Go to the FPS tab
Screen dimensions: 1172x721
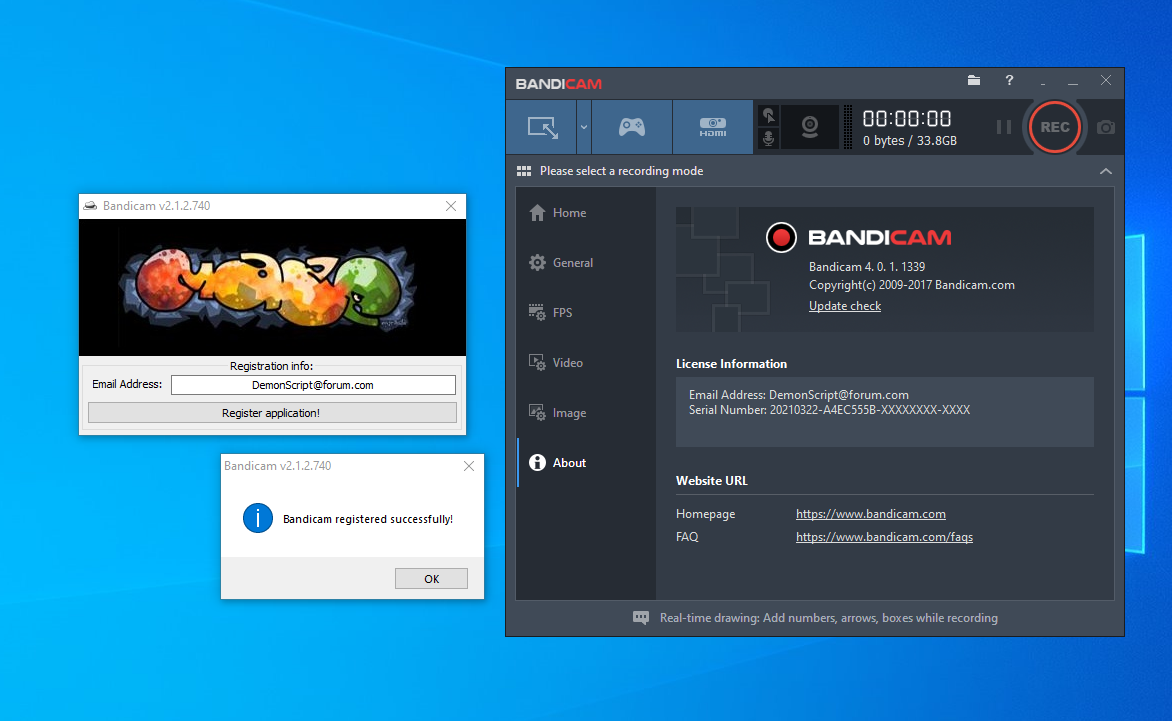click(x=562, y=313)
